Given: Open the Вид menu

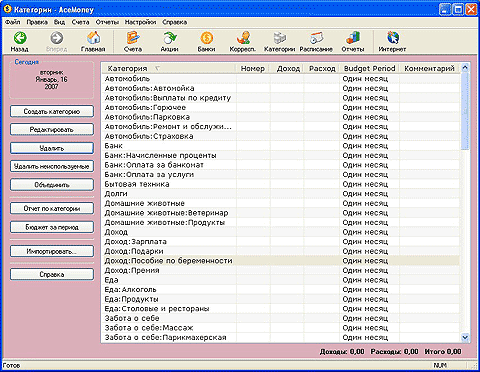Looking at the screenshot, I should pyautogui.click(x=59, y=22).
